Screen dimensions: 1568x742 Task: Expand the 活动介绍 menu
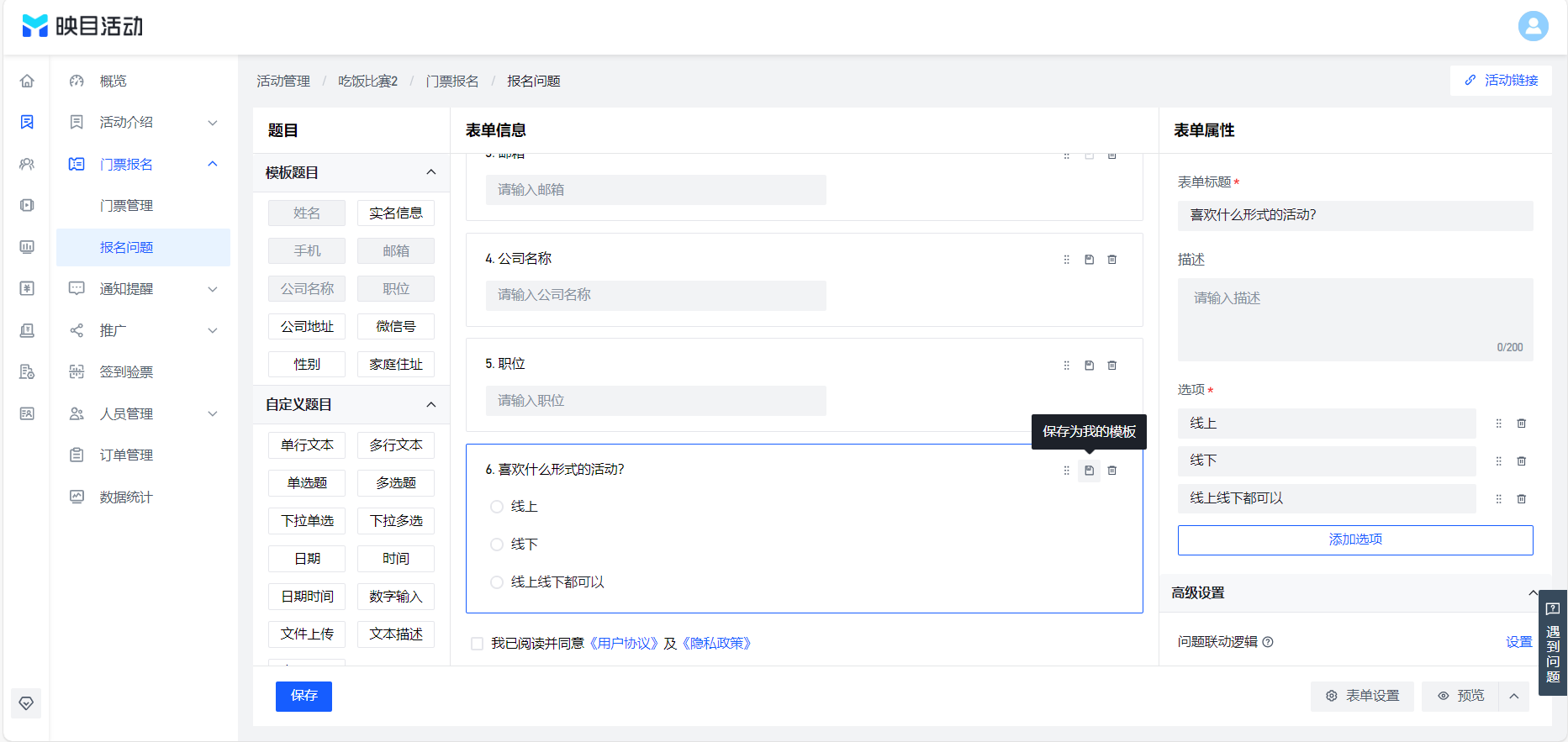[213, 123]
